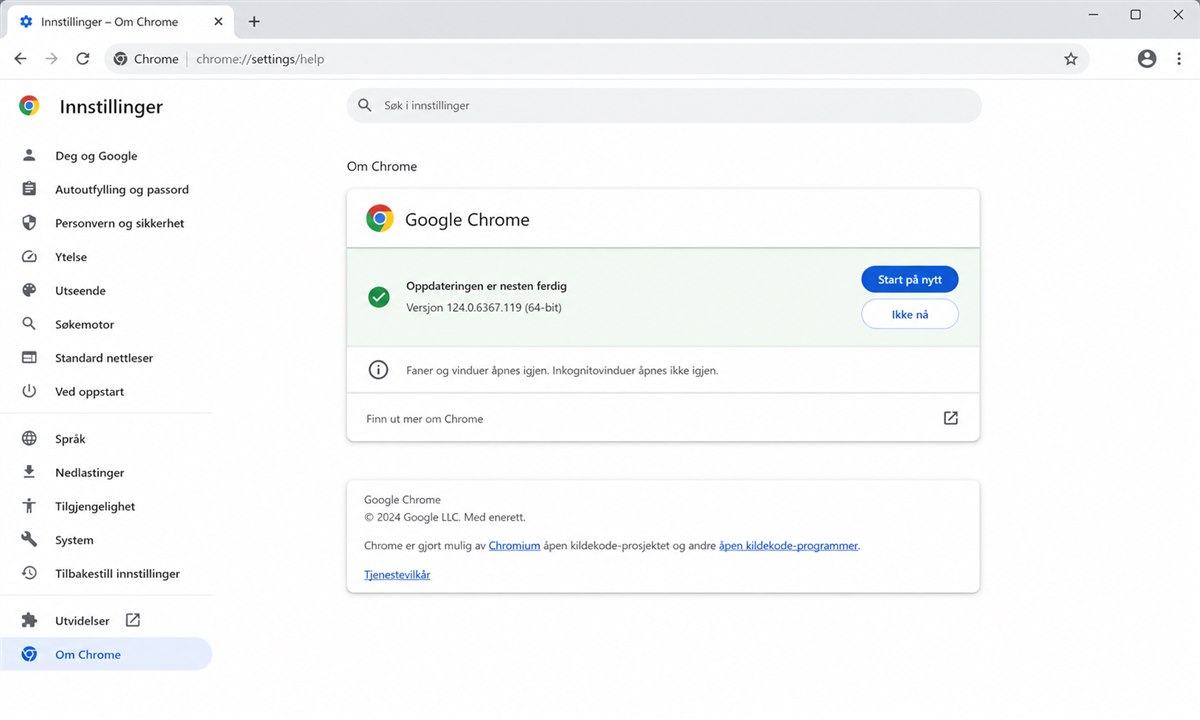Click the Søk i innstillinger search field
The width and height of the screenshot is (1200, 720).
coord(664,105)
